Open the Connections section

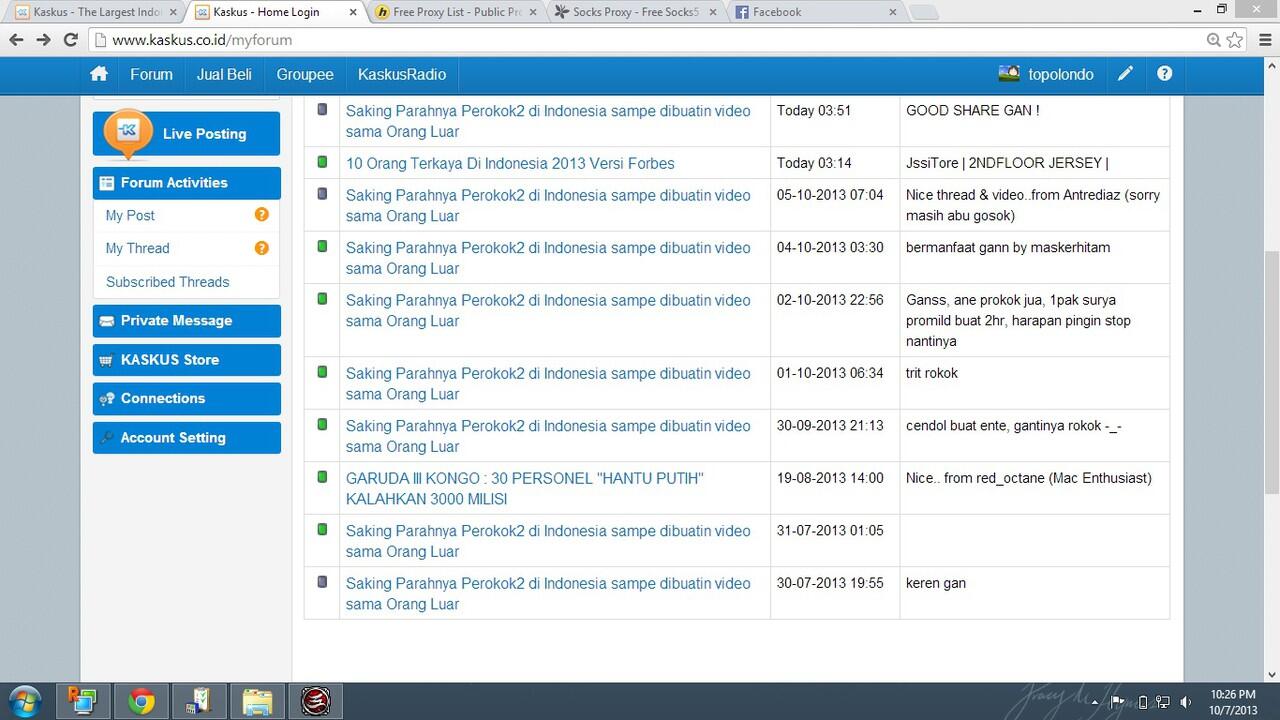pyautogui.click(x=186, y=398)
